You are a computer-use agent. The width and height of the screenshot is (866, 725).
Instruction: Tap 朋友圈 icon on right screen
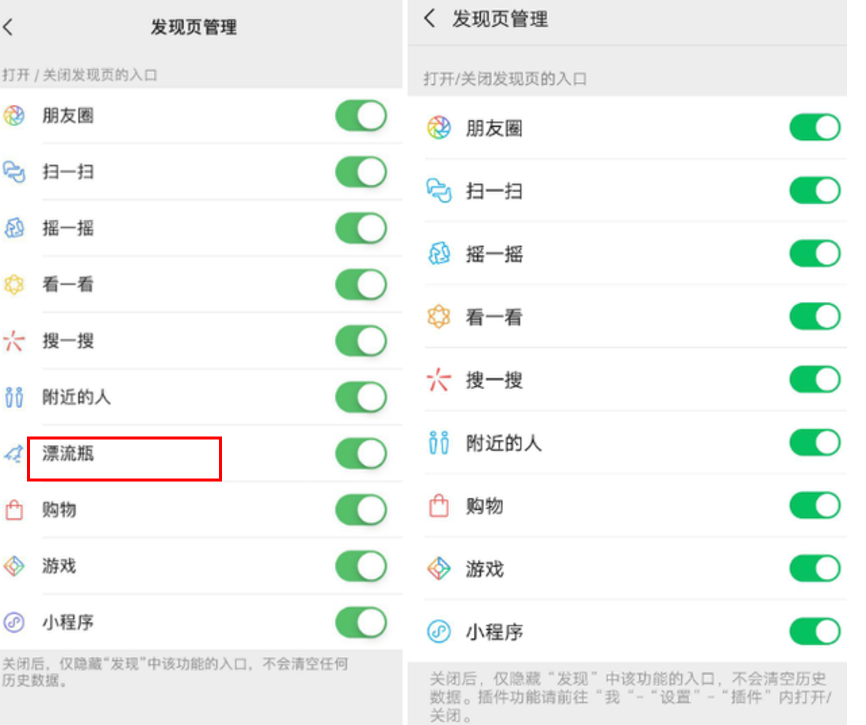click(439, 128)
